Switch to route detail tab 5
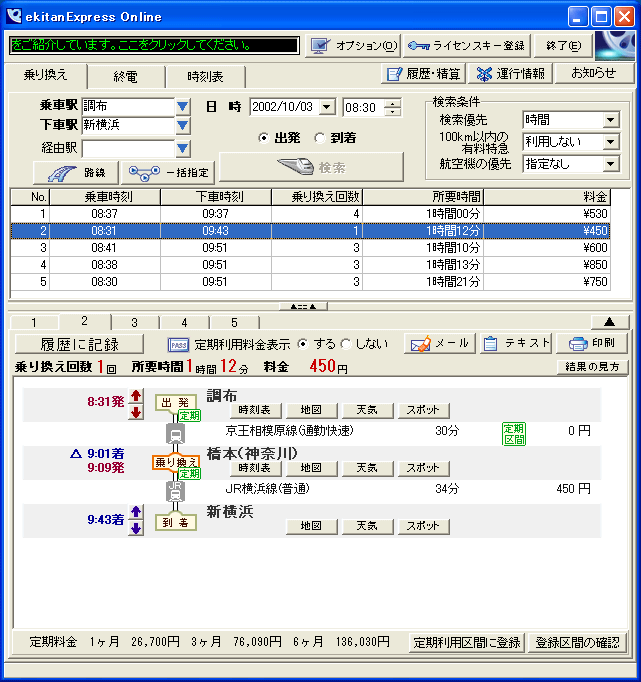 (x=235, y=323)
